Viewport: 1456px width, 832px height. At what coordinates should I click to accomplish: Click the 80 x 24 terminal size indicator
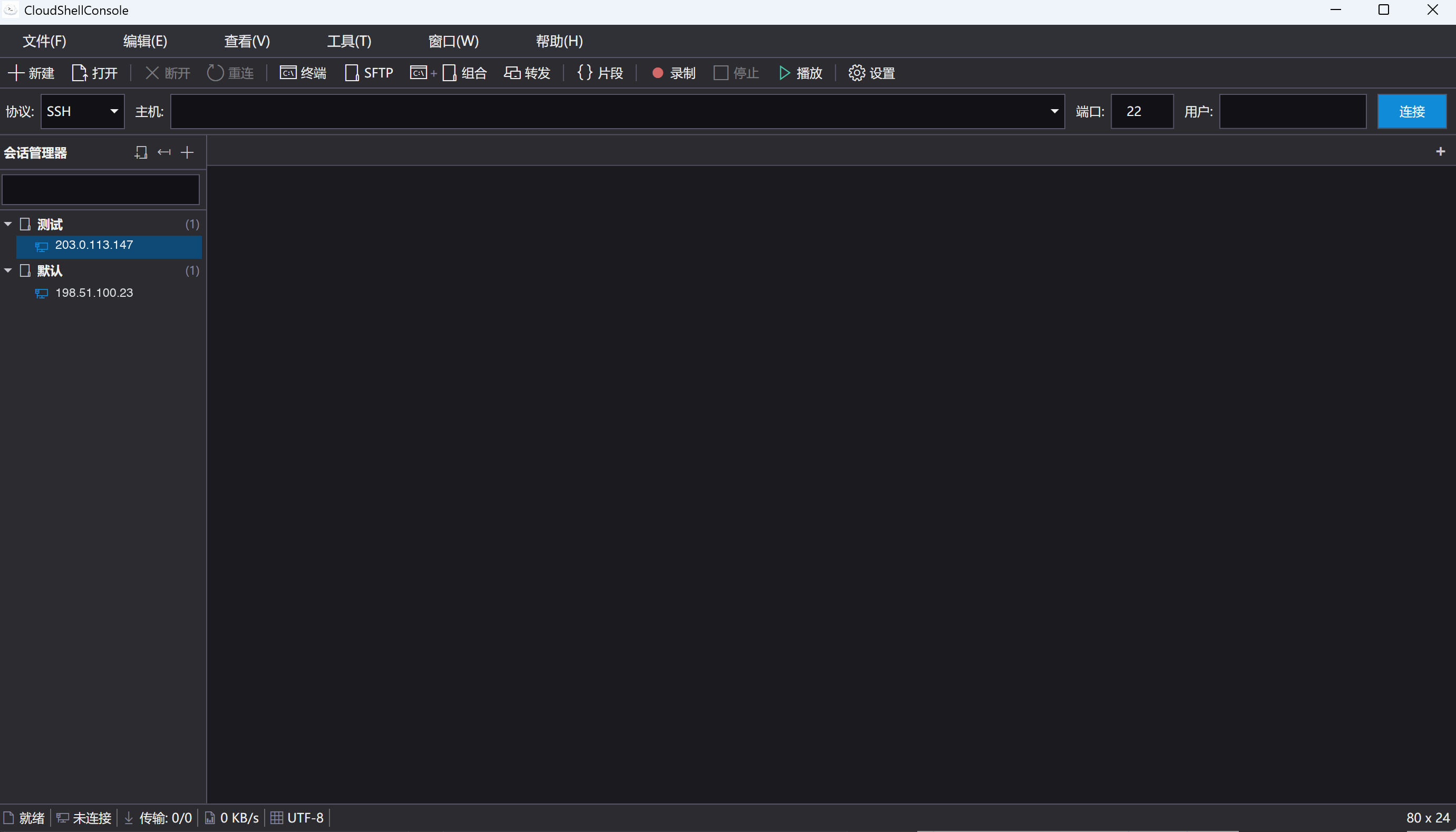point(1428,818)
